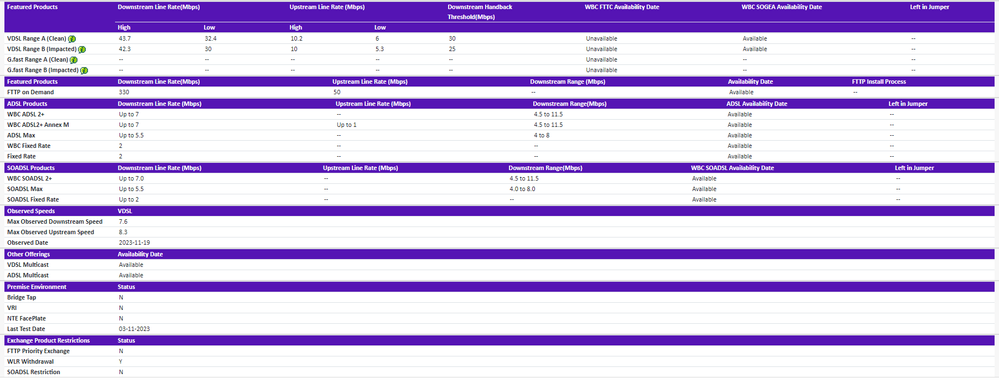Click the WBC SOADSL Availability Date header
The height and width of the screenshot is (381, 999).
(732, 168)
